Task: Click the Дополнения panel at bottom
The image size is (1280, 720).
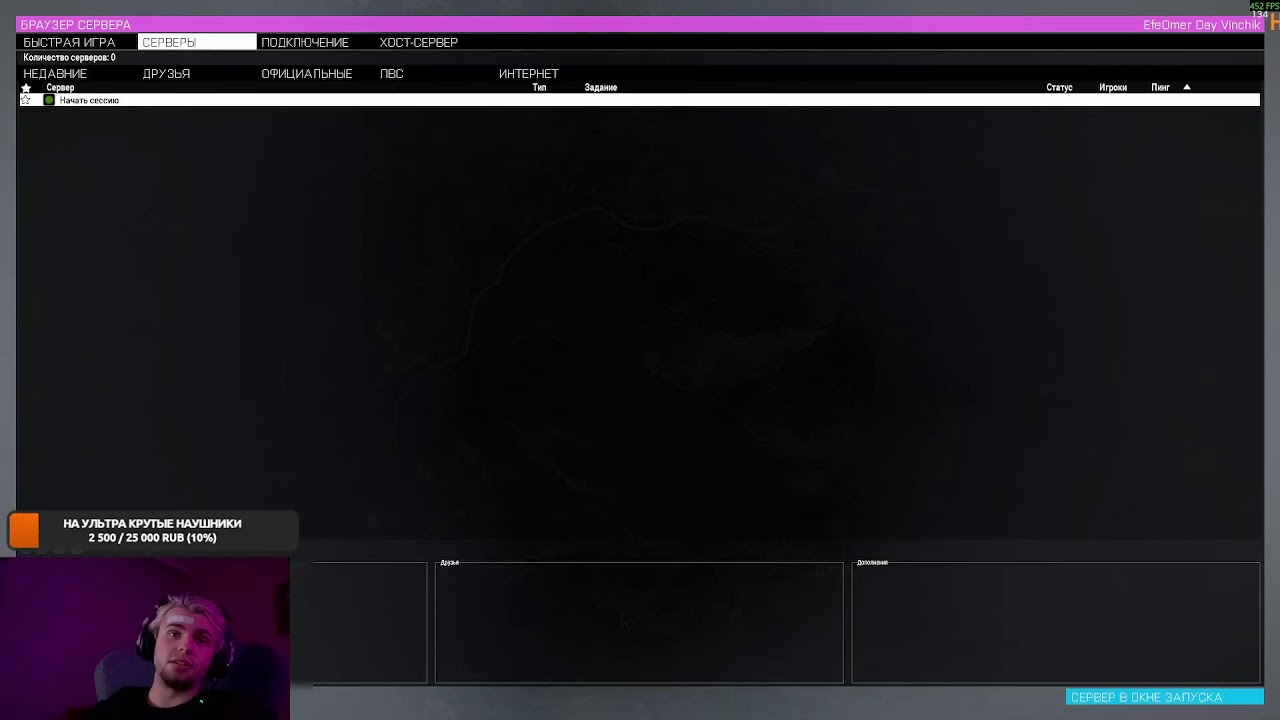Action: click(x=1056, y=622)
